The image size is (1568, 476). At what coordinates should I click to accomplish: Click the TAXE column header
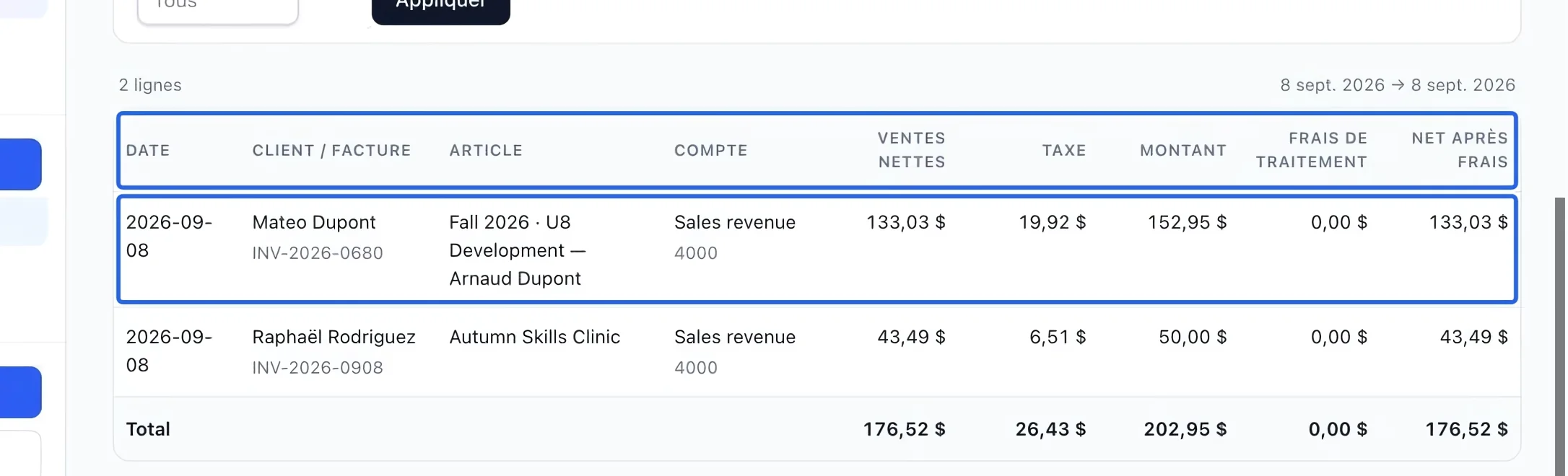tap(1064, 150)
